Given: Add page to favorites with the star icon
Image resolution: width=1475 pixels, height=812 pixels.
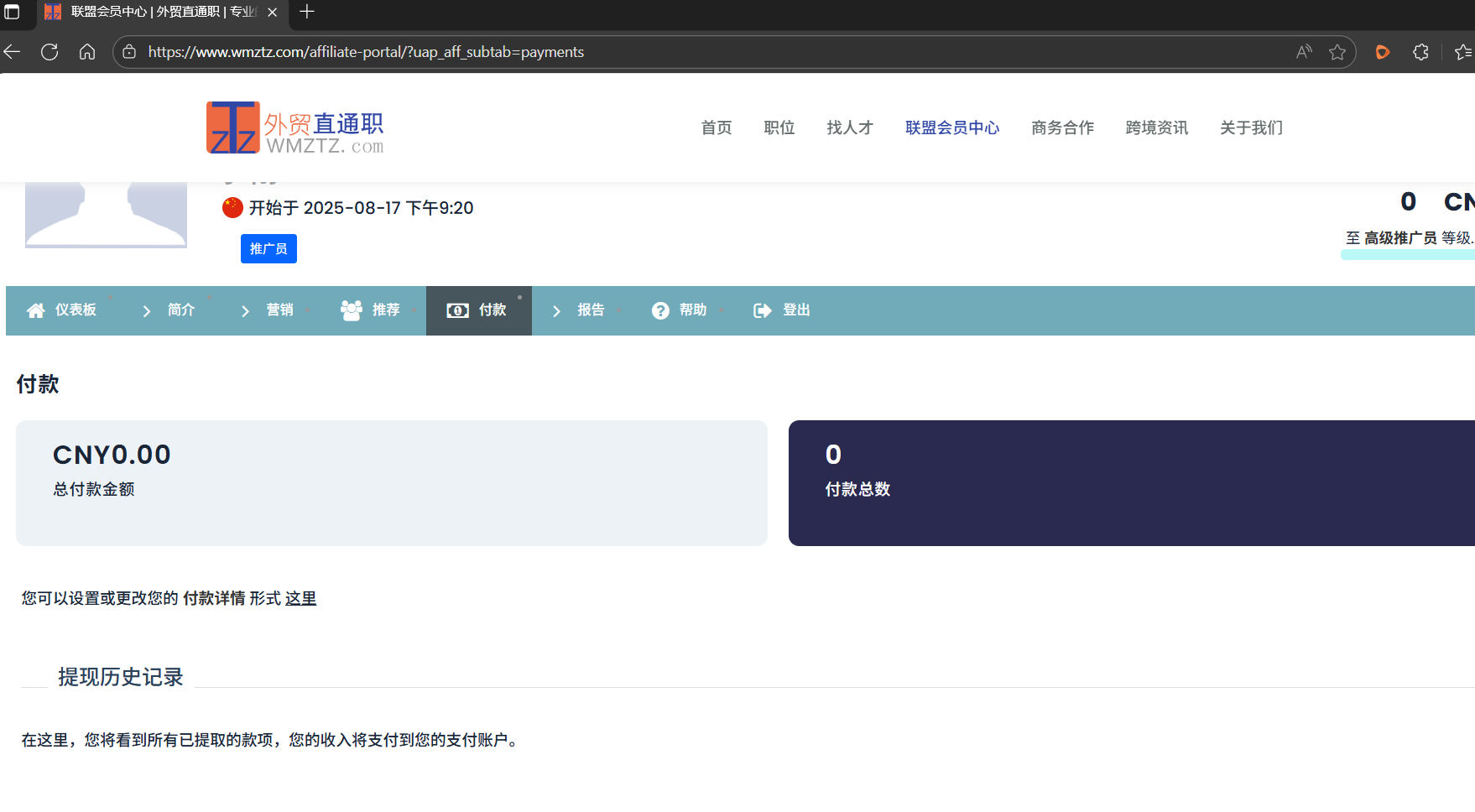Looking at the screenshot, I should pyautogui.click(x=1337, y=51).
